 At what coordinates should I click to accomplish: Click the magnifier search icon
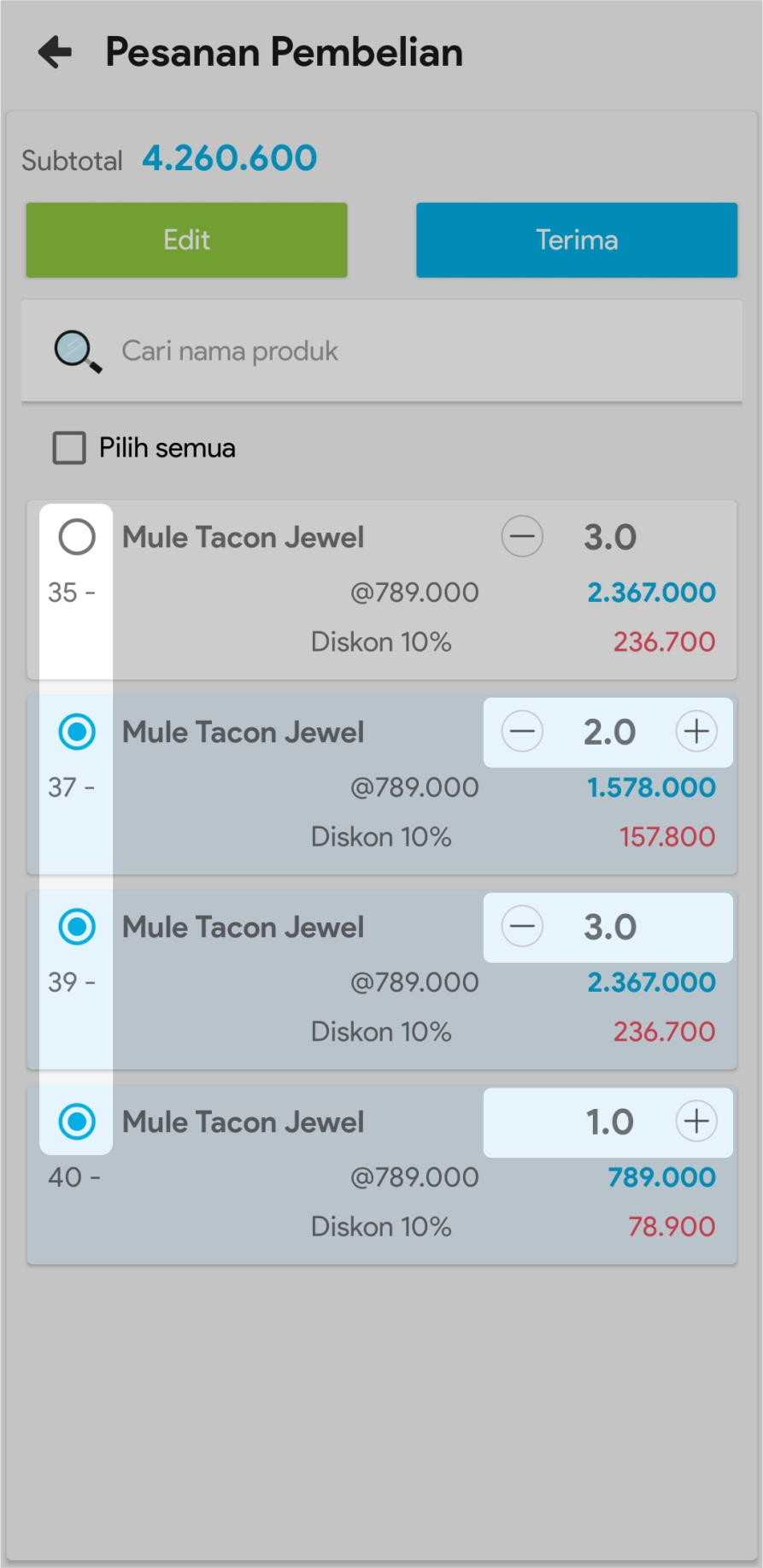pyautogui.click(x=78, y=351)
